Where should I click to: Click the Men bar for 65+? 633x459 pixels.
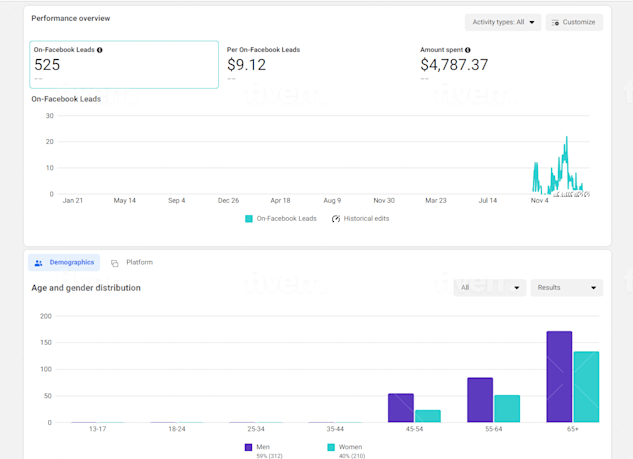[x=559, y=377]
